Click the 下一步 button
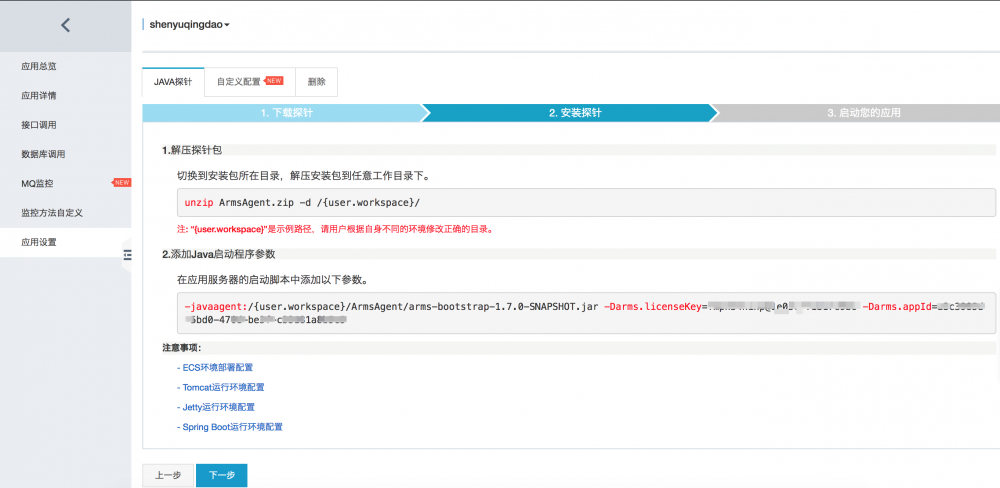Image resolution: width=1000 pixels, height=488 pixels. pyautogui.click(x=221, y=475)
